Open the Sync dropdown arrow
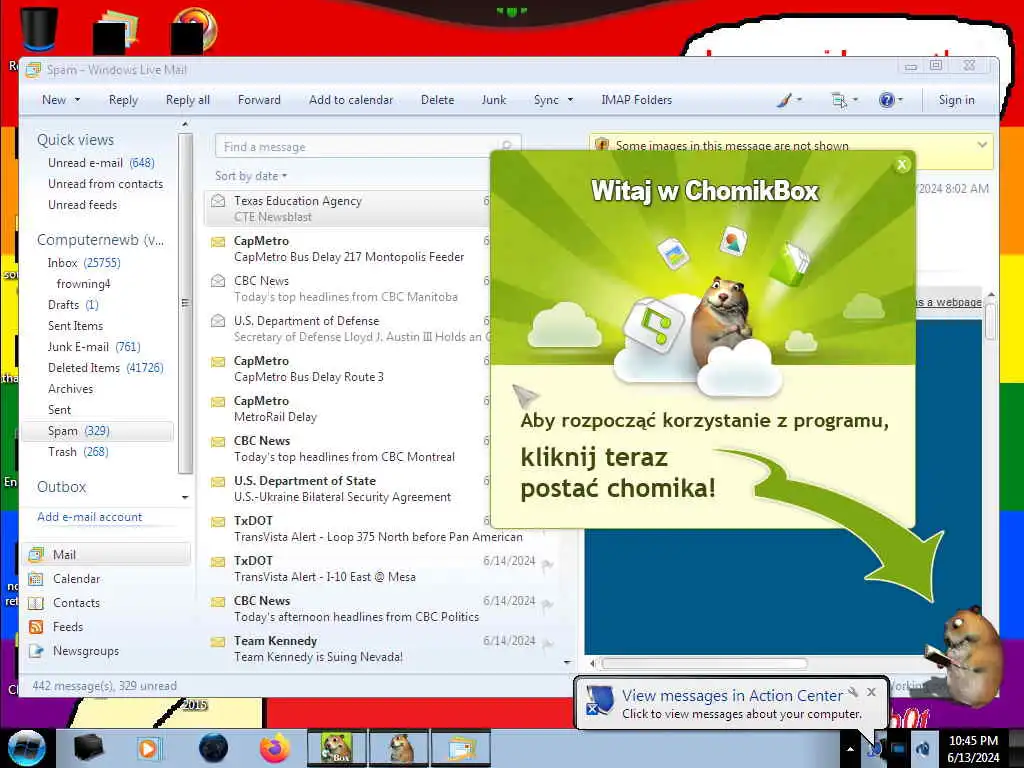The height and width of the screenshot is (768, 1024). (570, 100)
